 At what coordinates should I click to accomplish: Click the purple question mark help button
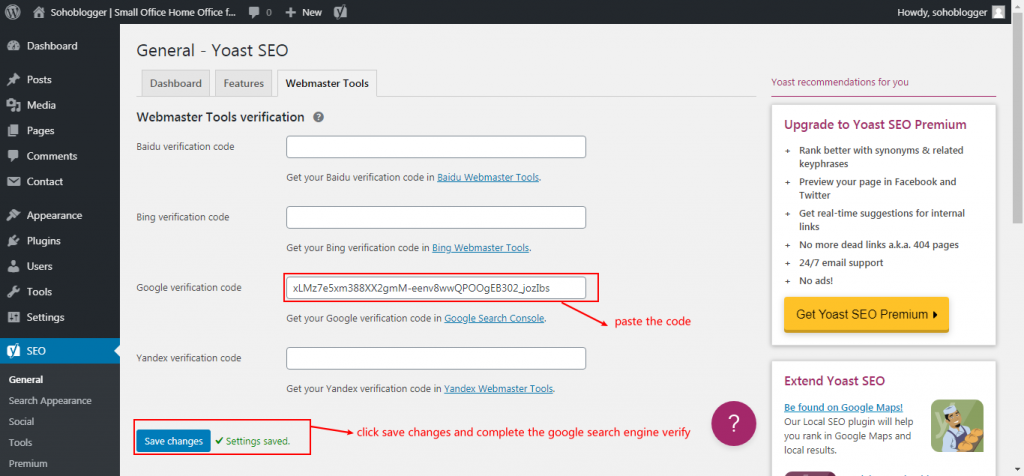tap(733, 422)
